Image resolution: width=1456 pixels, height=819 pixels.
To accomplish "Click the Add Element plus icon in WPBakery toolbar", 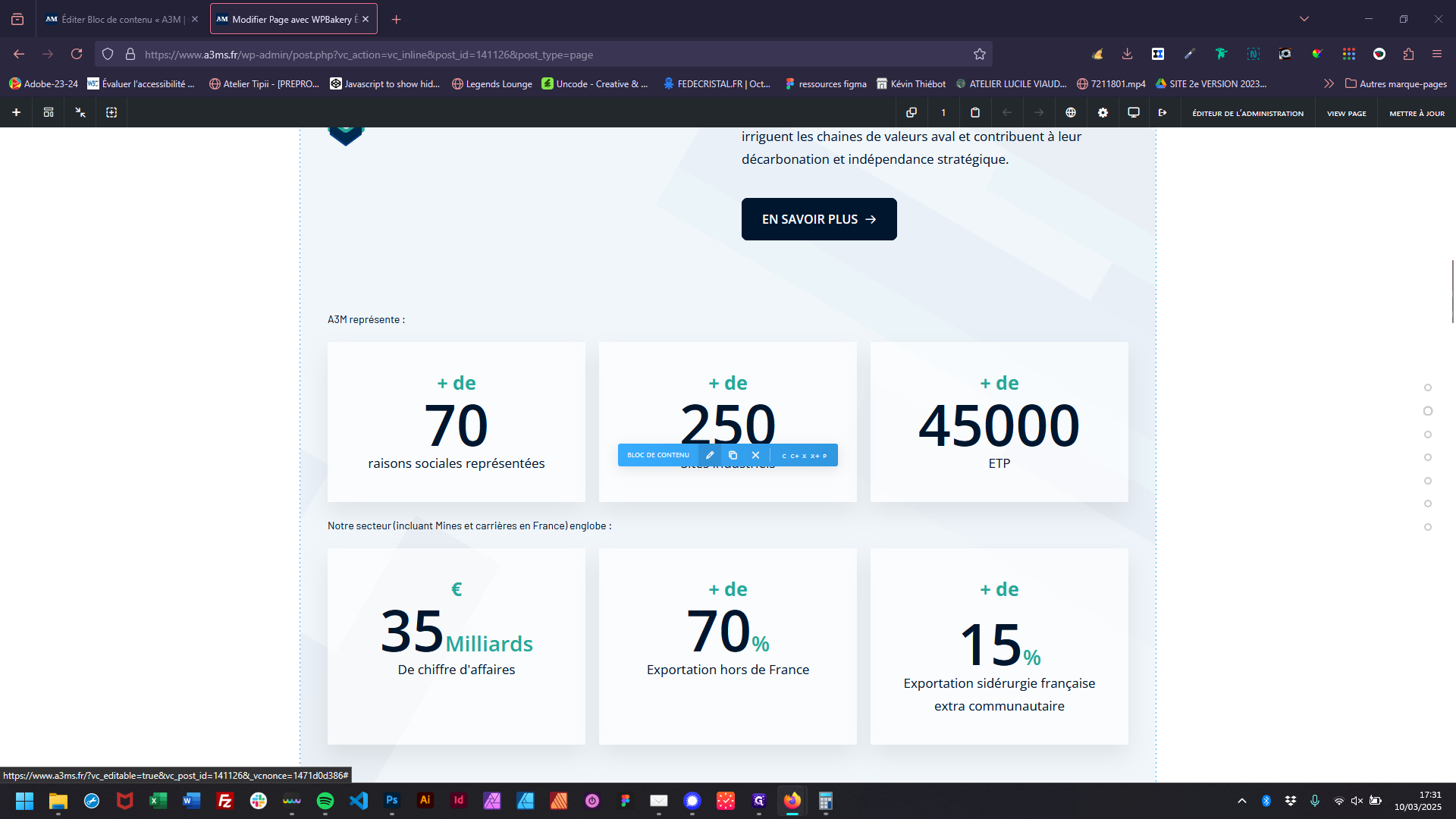I will (16, 112).
